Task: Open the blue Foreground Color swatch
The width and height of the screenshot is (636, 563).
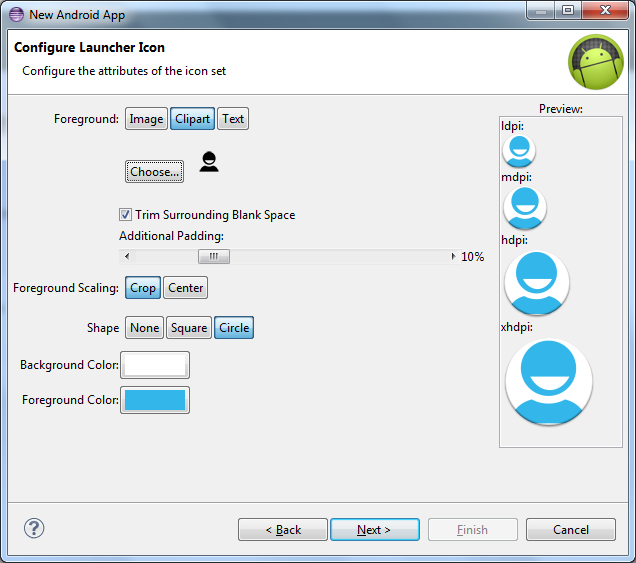Action: 154,400
